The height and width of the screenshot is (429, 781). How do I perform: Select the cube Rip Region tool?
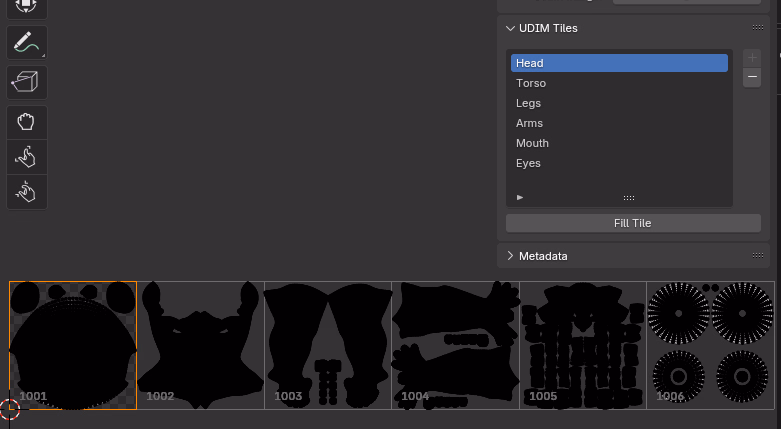pyautogui.click(x=27, y=82)
